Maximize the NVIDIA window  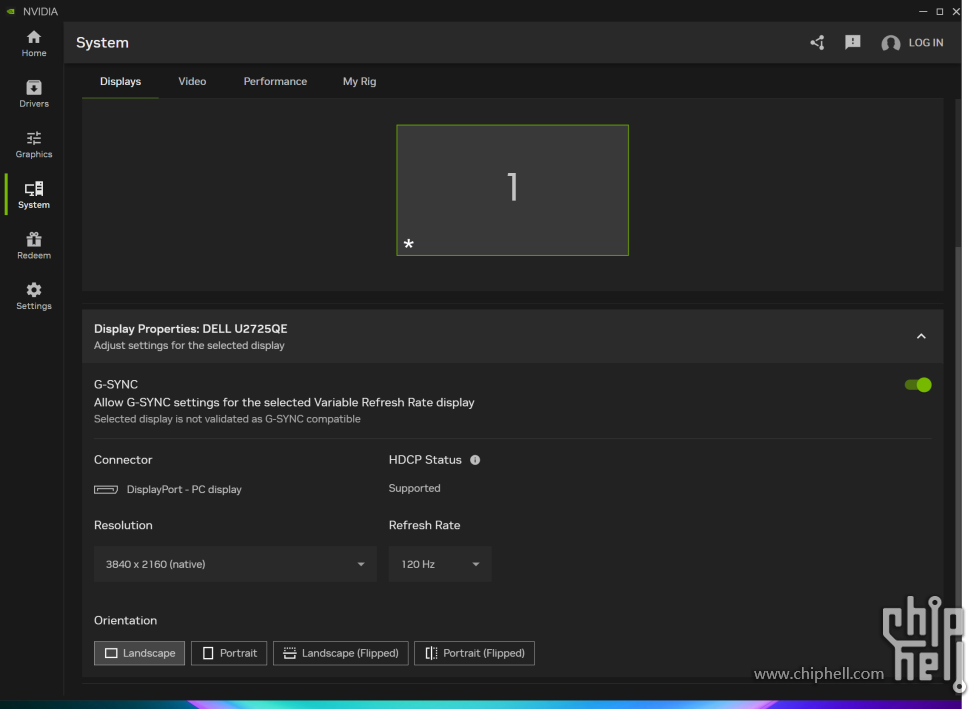tap(939, 11)
